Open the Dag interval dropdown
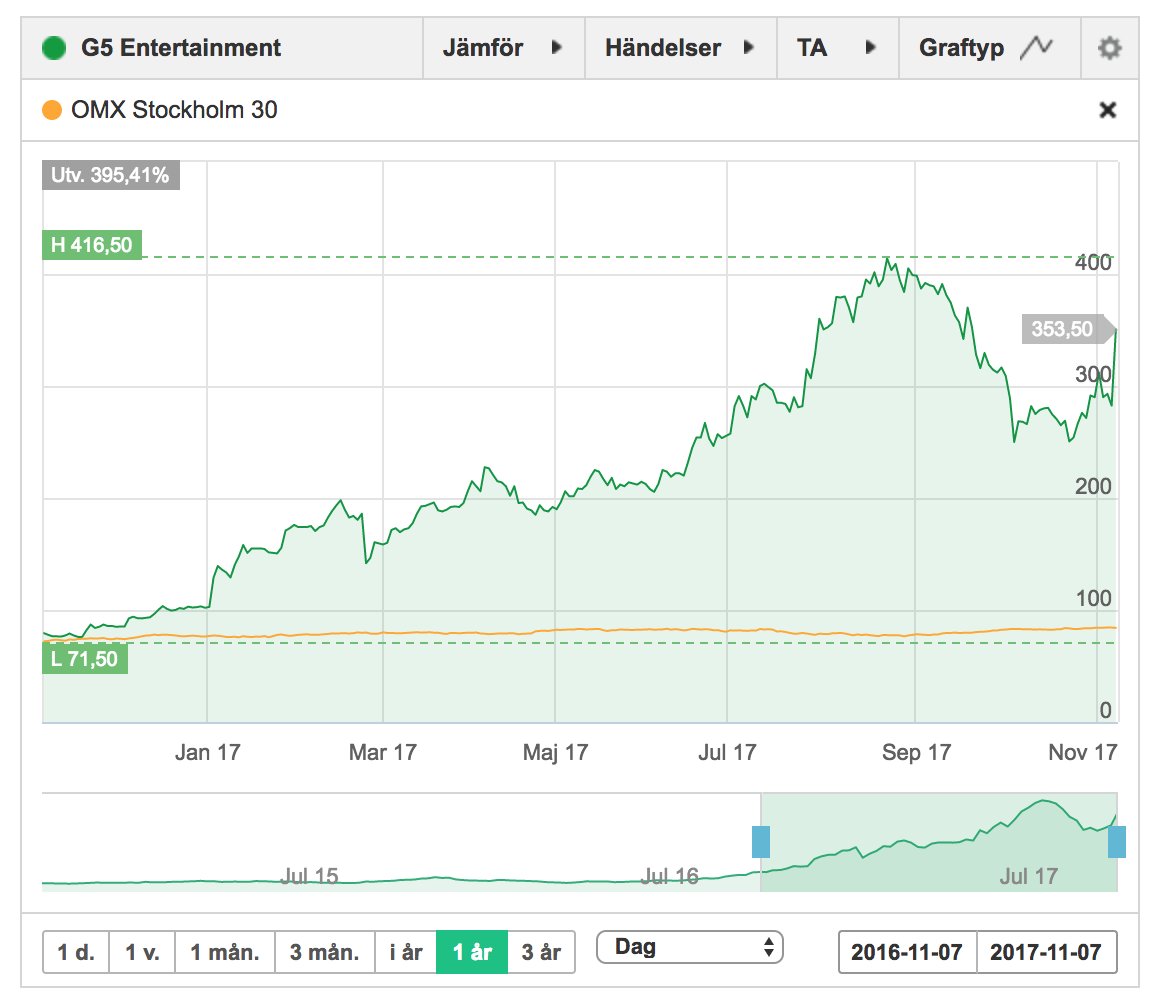Image resolution: width=1162 pixels, height=1004 pixels. point(690,946)
